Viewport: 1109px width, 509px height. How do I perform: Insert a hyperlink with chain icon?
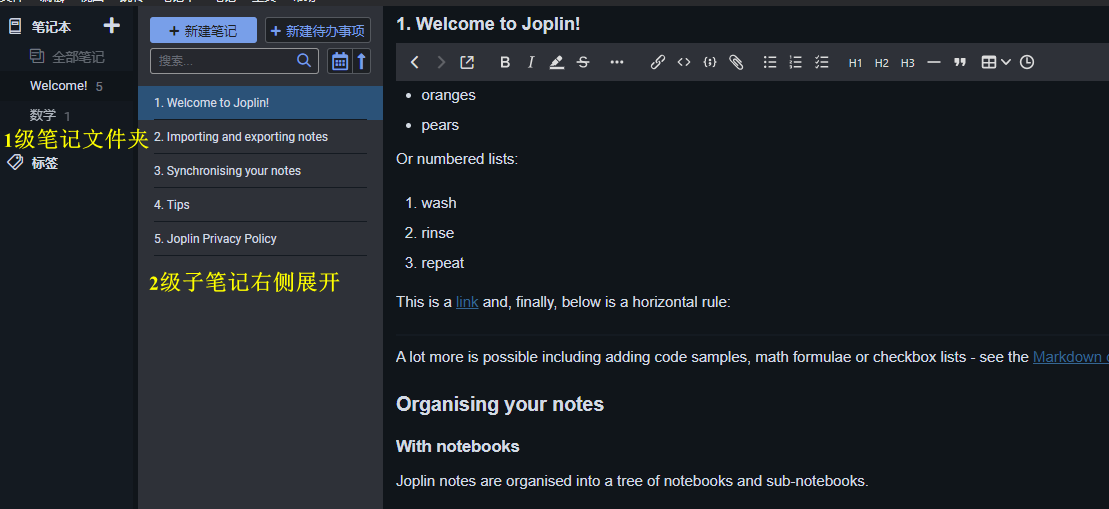click(x=658, y=62)
